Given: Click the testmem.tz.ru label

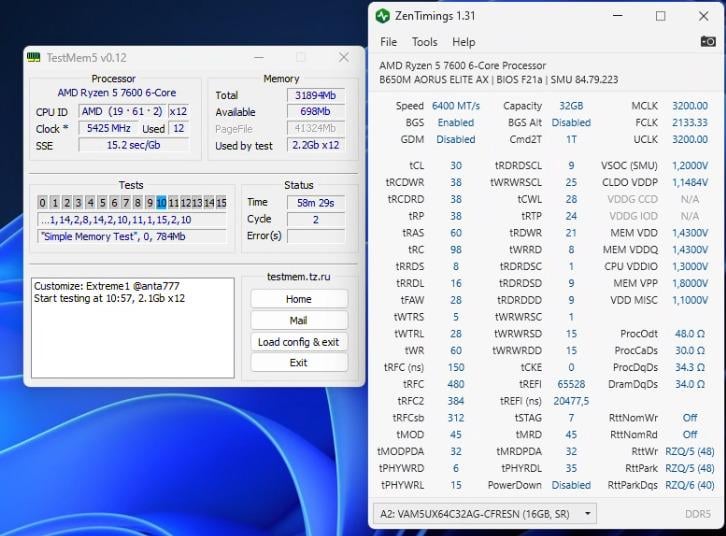Looking at the screenshot, I should pyautogui.click(x=299, y=277).
